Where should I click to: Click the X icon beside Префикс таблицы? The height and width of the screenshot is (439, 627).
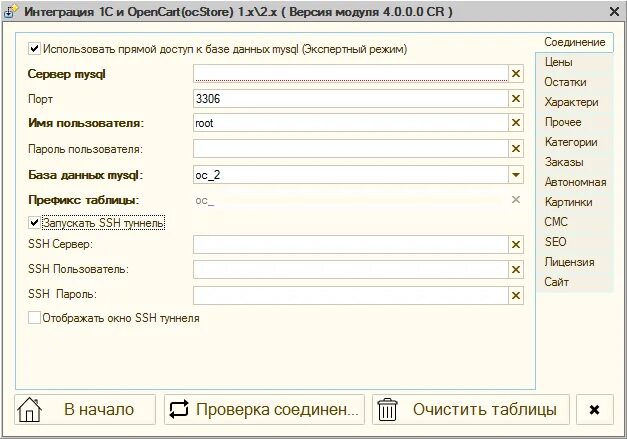[516, 200]
